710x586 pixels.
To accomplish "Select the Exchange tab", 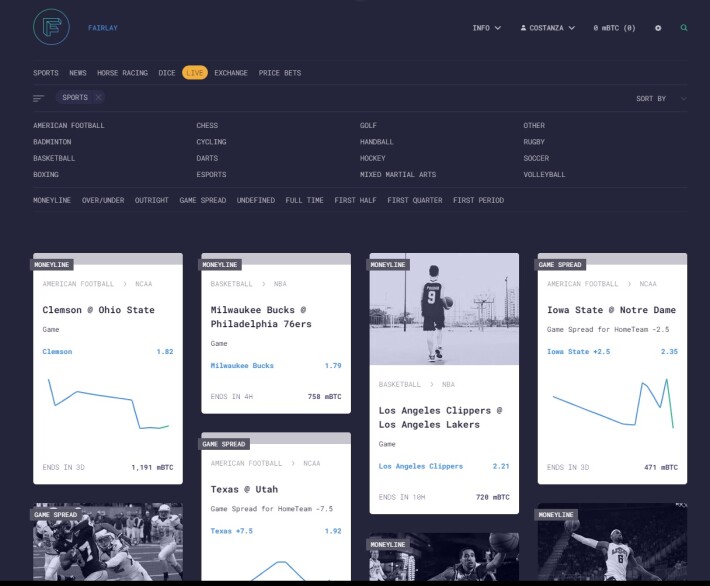I will click(x=231, y=73).
